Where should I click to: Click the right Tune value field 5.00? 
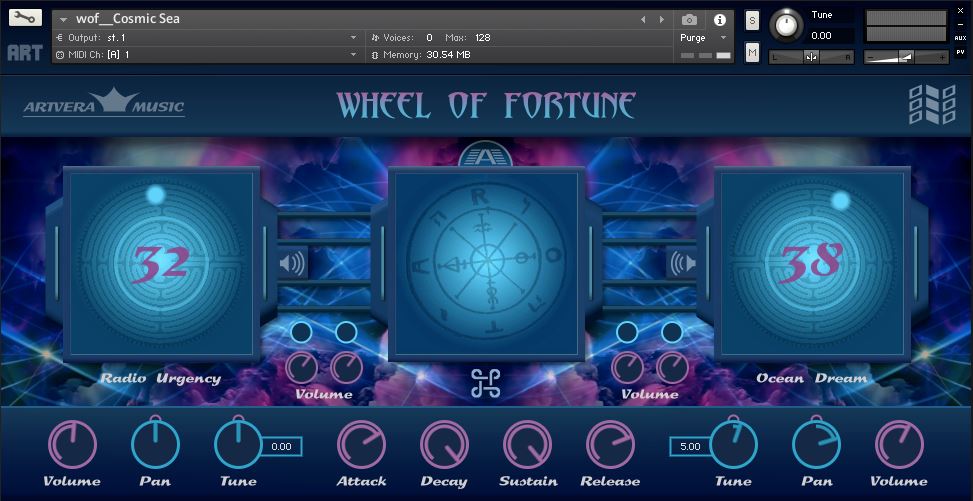tap(690, 446)
